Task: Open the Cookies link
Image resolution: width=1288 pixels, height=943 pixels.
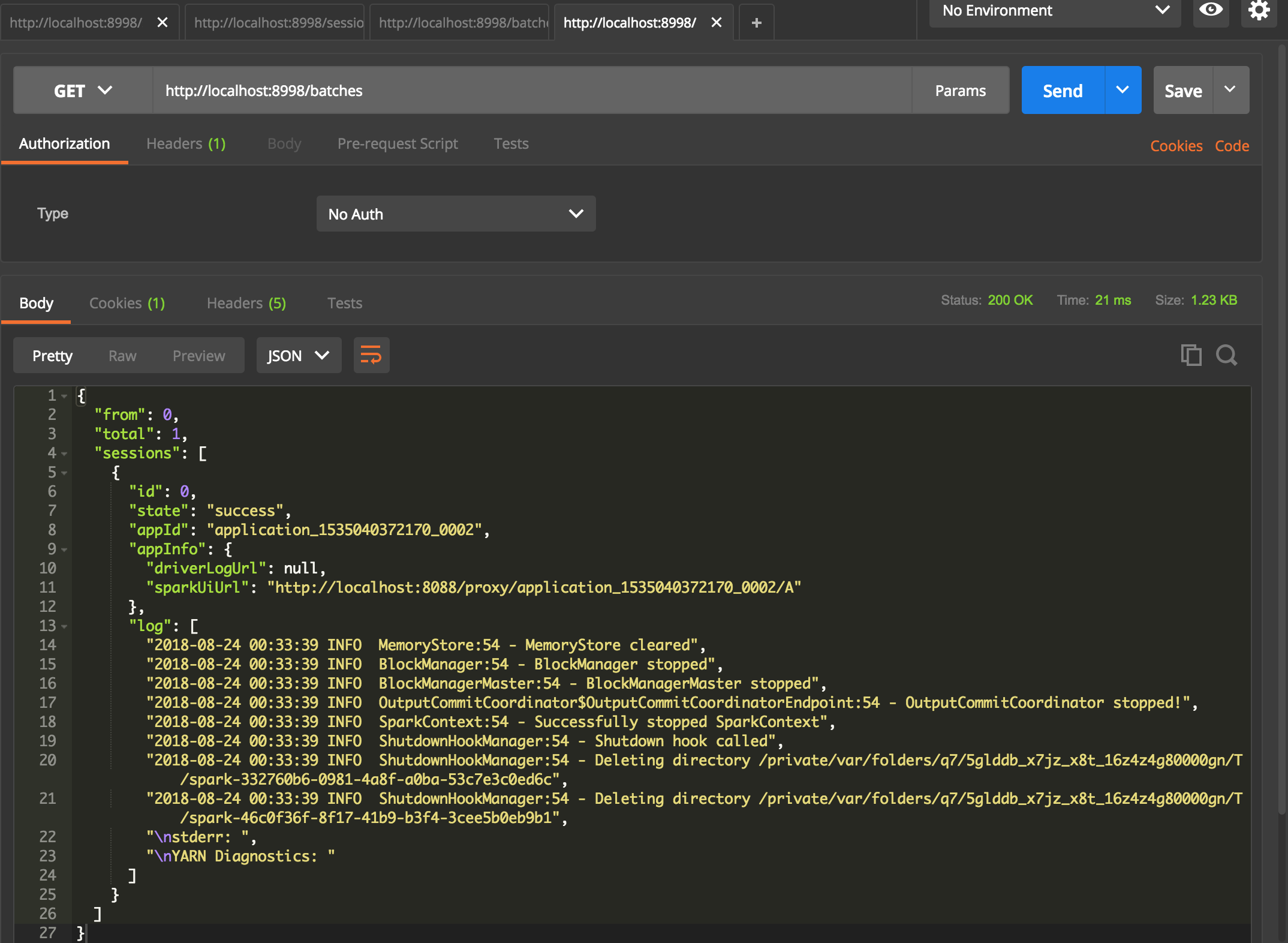Action: pos(1176,146)
